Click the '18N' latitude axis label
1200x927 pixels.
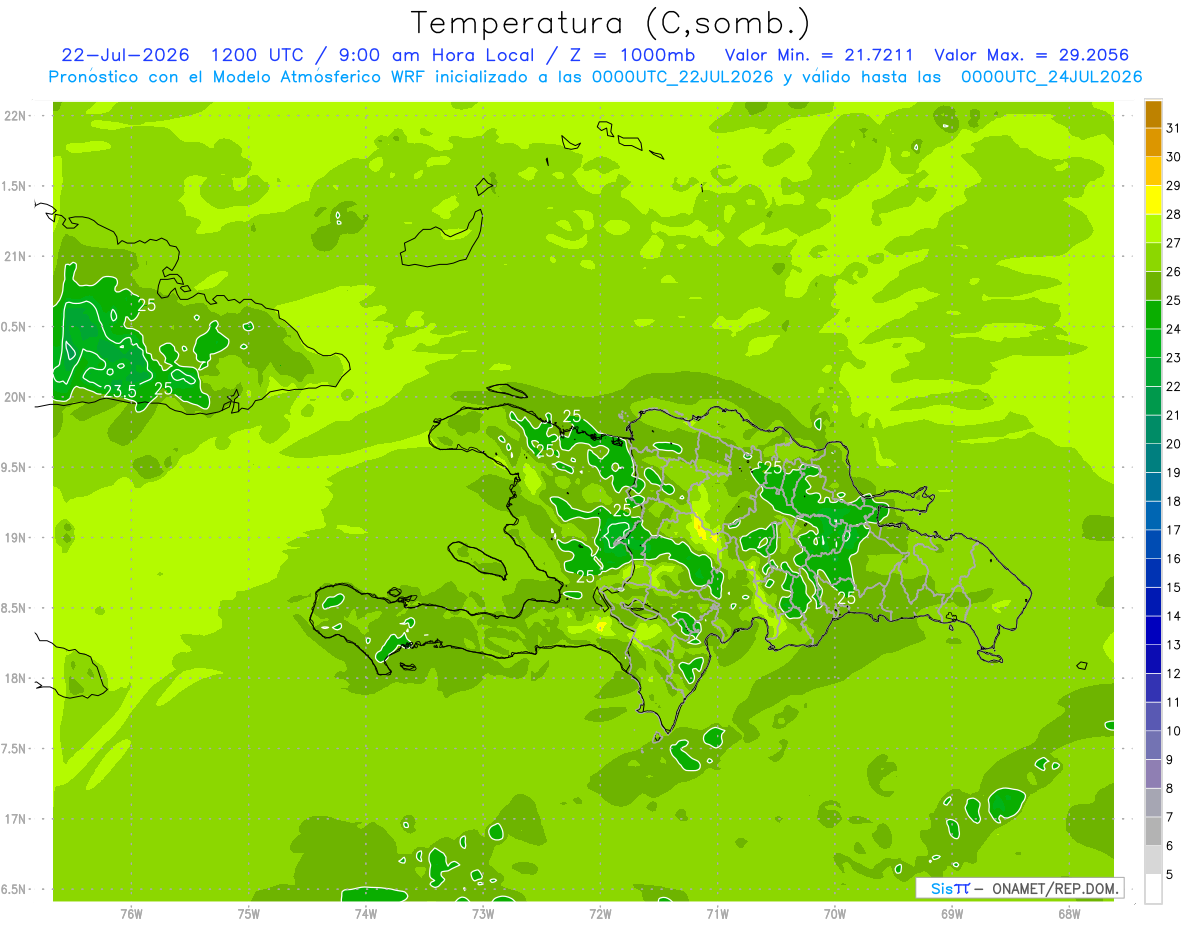pyautogui.click(x=16, y=678)
